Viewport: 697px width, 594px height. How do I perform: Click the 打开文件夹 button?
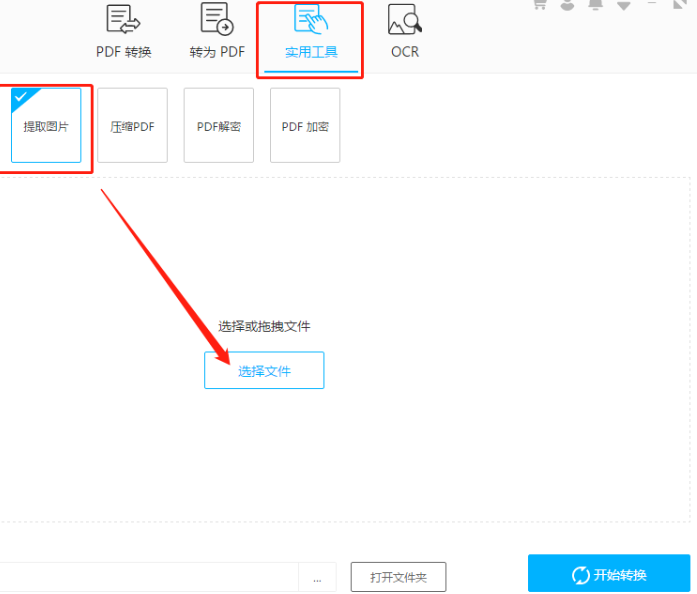[398, 577]
